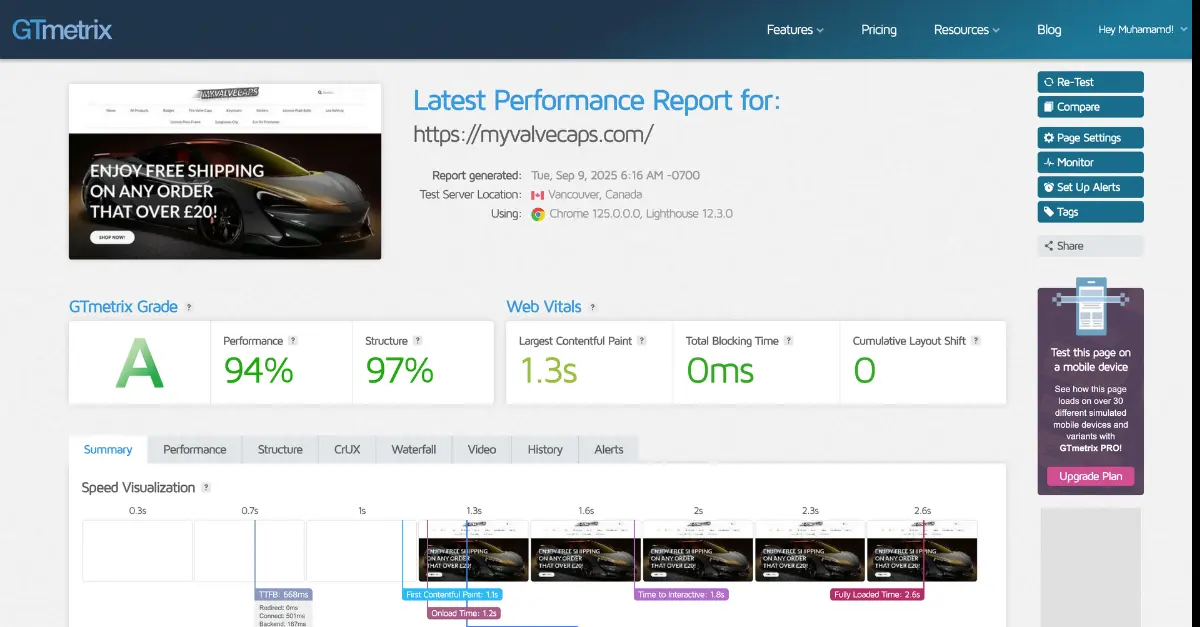The image size is (1200, 627).
Task: Click the 94% Performance score
Action: 258,371
